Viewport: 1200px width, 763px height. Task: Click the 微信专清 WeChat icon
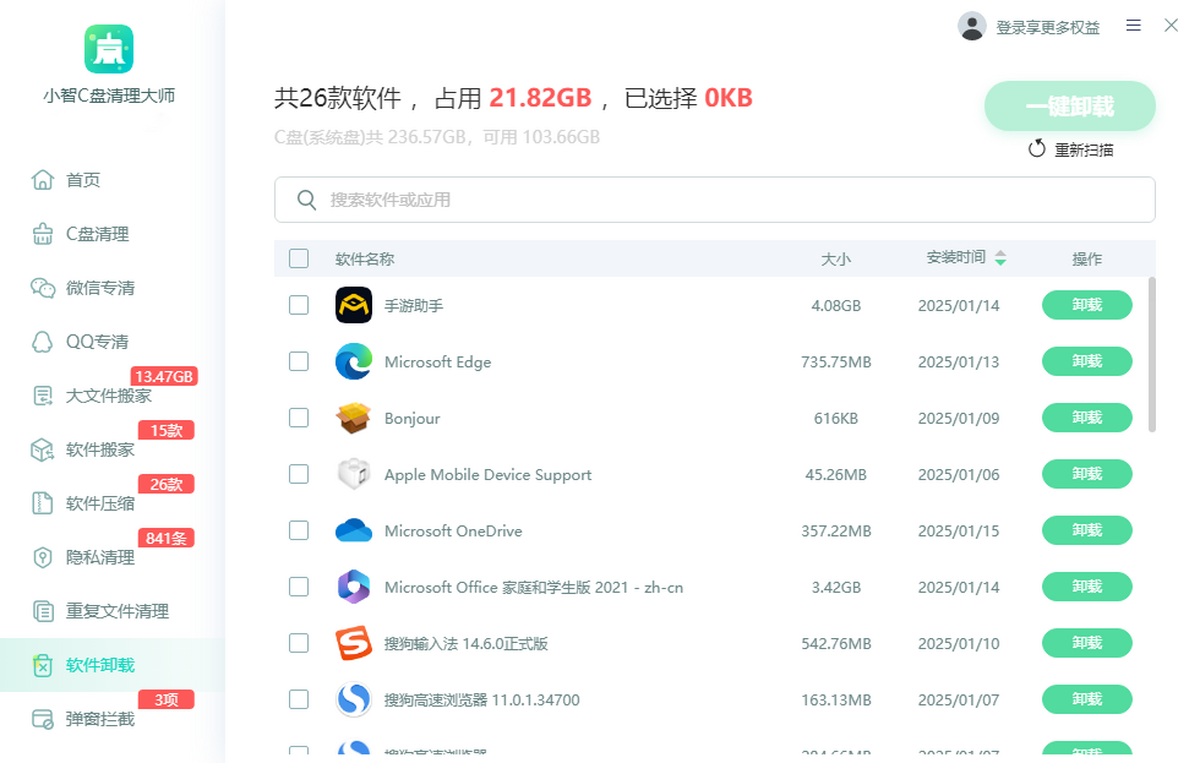pos(43,288)
